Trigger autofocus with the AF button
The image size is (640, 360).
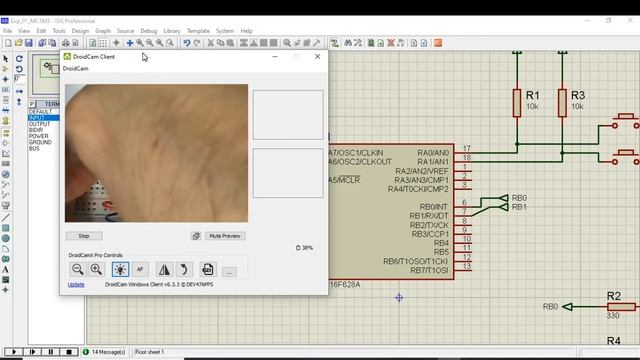click(140, 269)
